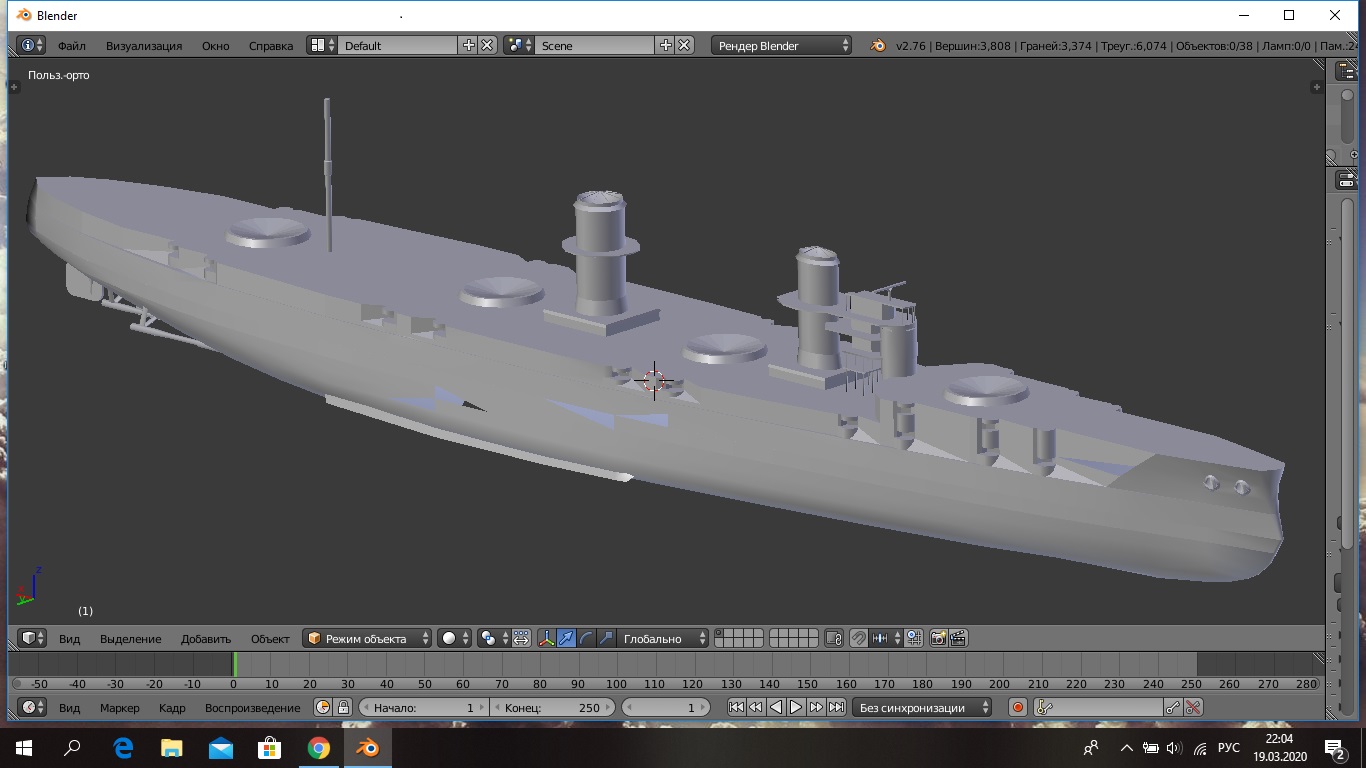Click the OpenGL render animation clapperboard icon
Viewport: 1366px width, 768px height.
click(958, 638)
